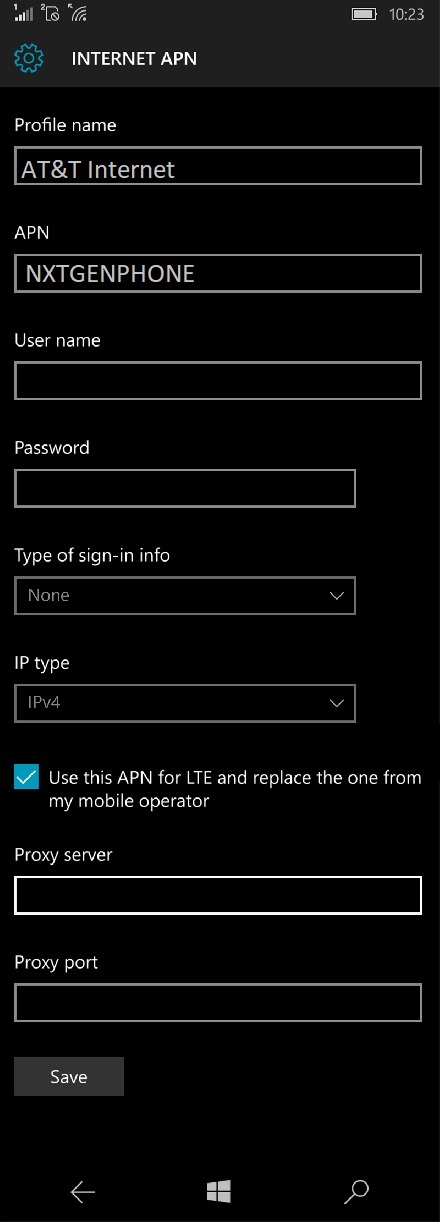The width and height of the screenshot is (440, 1222).
Task: Select the Password input box
Action: [185, 488]
